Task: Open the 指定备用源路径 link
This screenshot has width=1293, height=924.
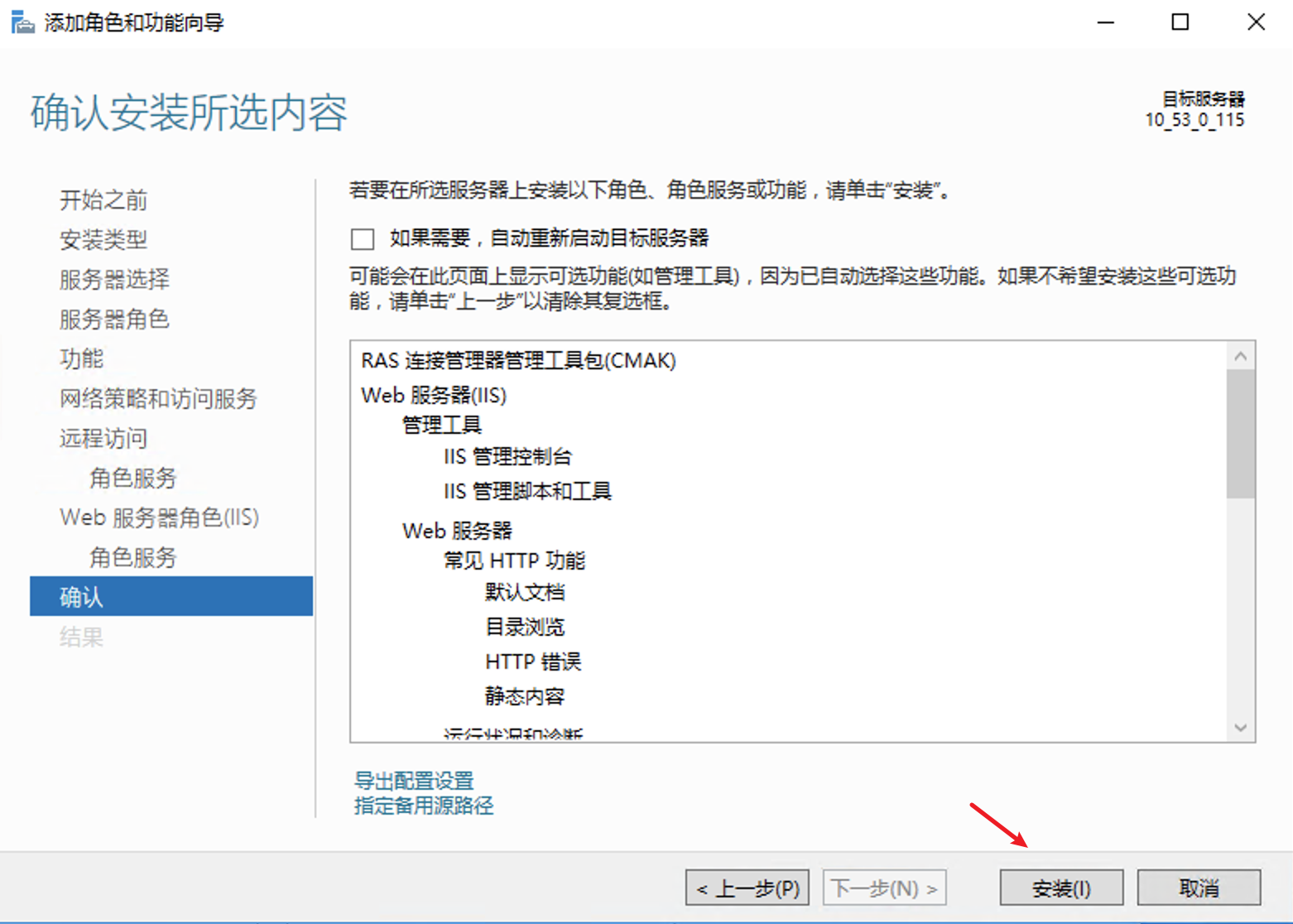Action: [422, 804]
